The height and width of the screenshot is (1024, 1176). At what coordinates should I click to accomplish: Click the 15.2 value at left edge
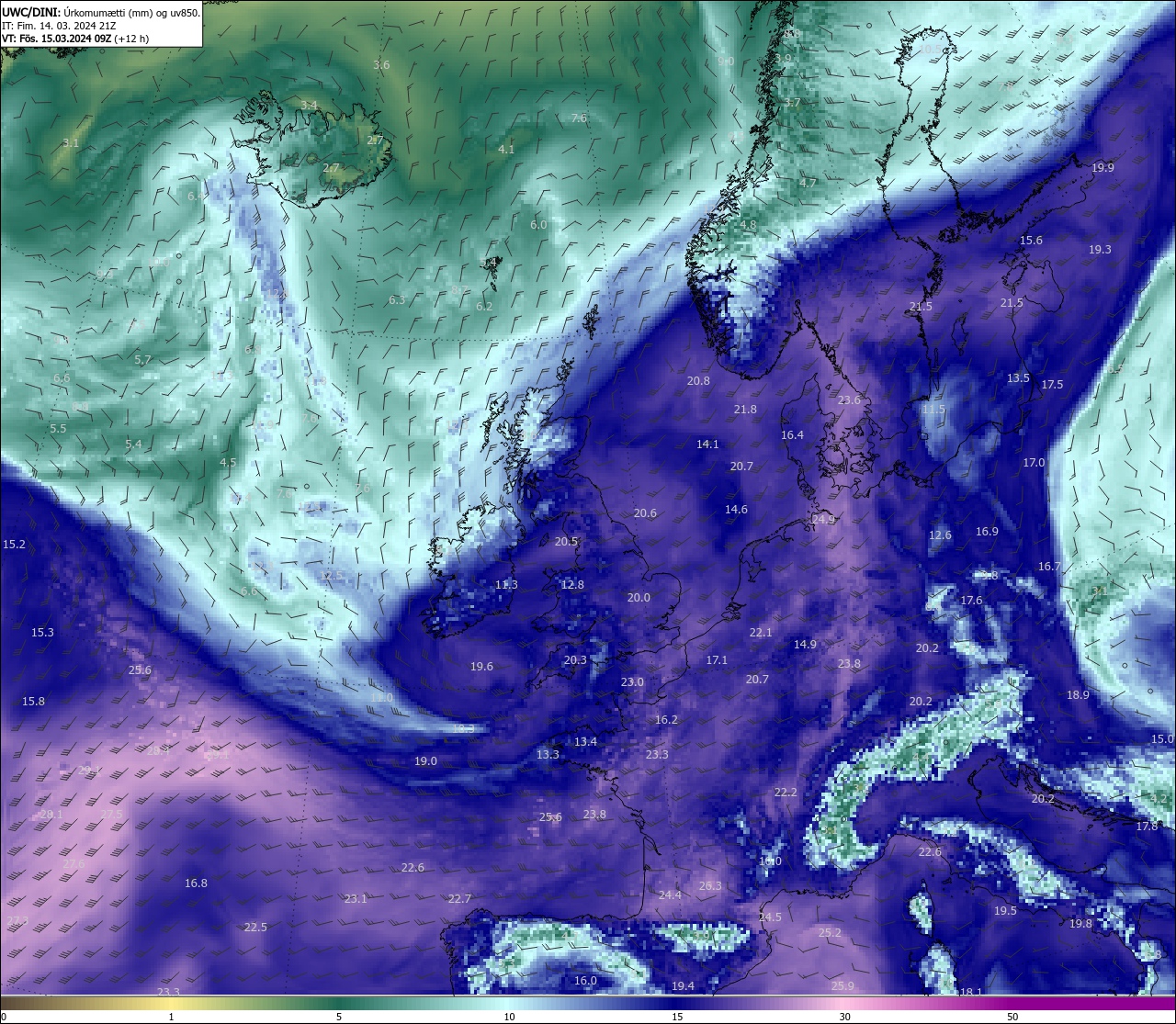[x=15, y=545]
